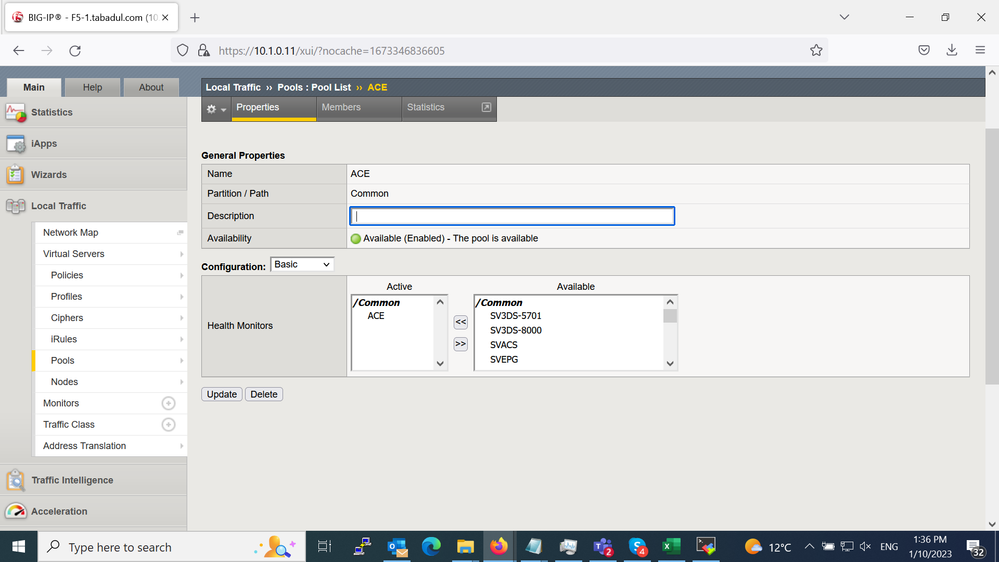Expand the Statistics section in sidebar

(51, 113)
